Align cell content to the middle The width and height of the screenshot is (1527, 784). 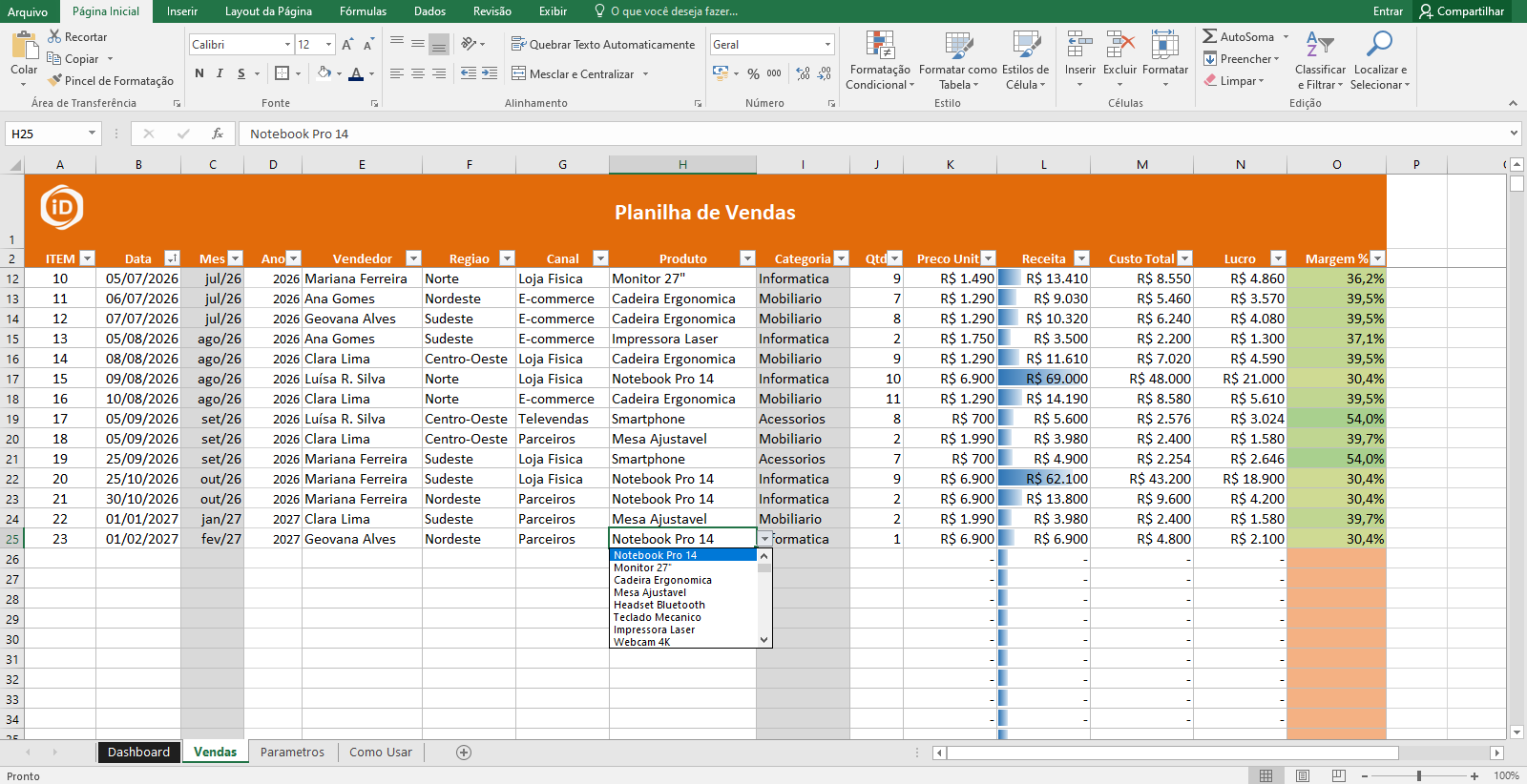(x=418, y=44)
